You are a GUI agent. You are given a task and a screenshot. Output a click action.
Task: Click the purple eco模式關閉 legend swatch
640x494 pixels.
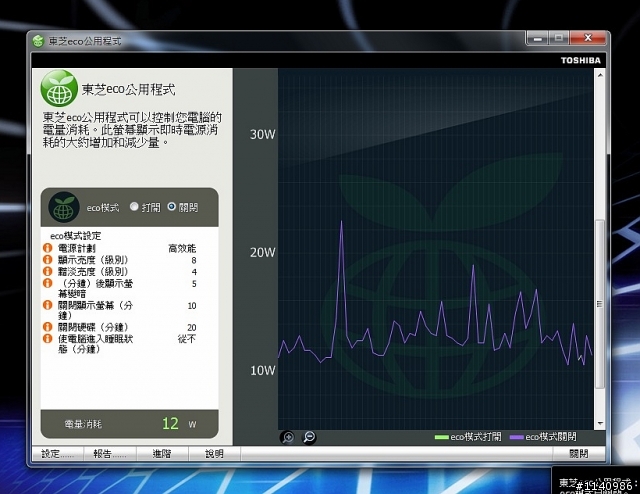pyautogui.click(x=517, y=437)
